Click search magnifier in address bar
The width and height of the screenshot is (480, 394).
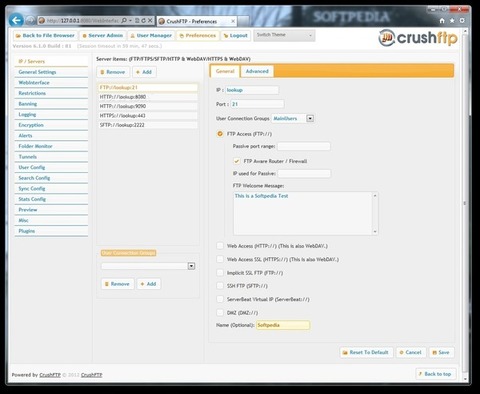pos(124,21)
